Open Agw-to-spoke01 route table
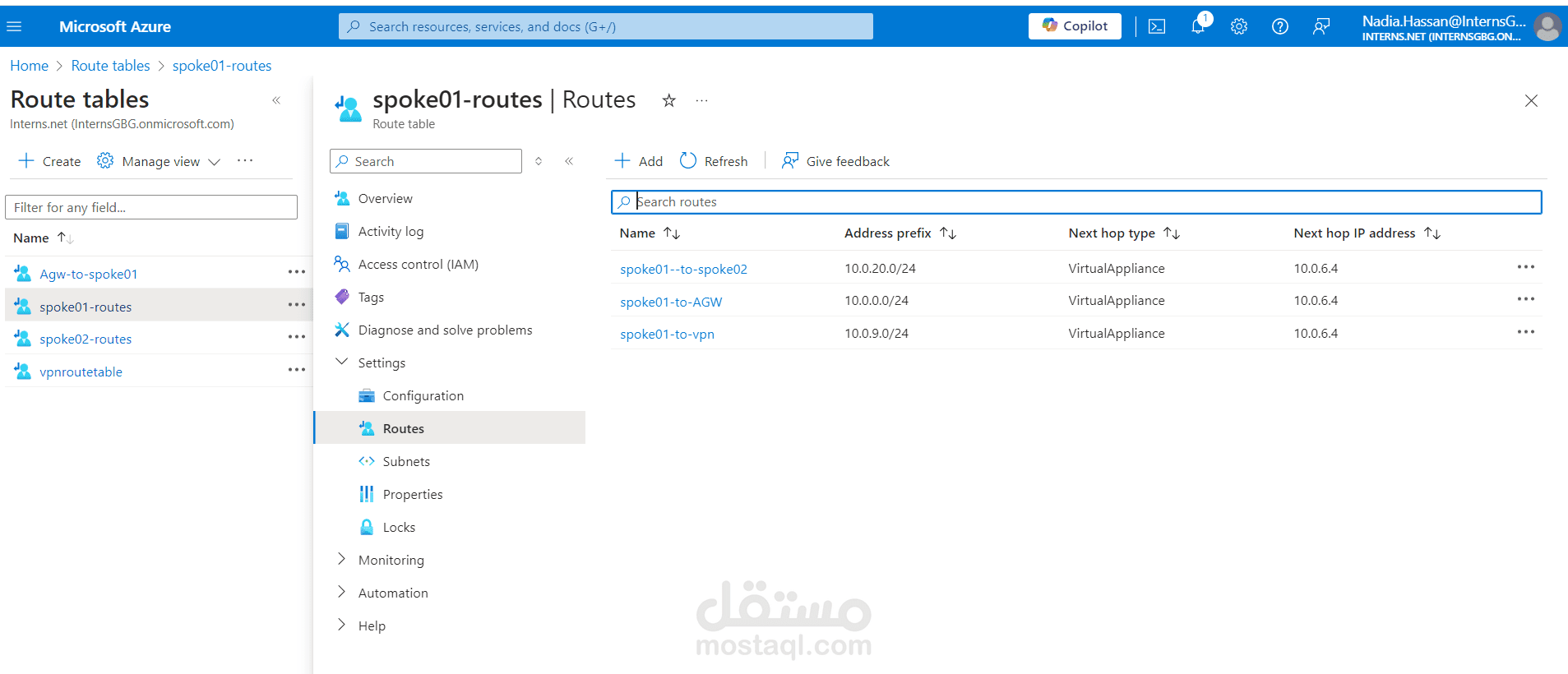Image resolution: width=1568 pixels, height=674 pixels. coord(89,274)
